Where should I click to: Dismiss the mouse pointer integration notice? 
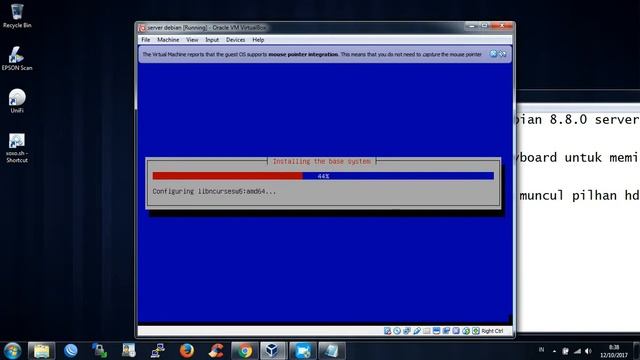pos(493,54)
